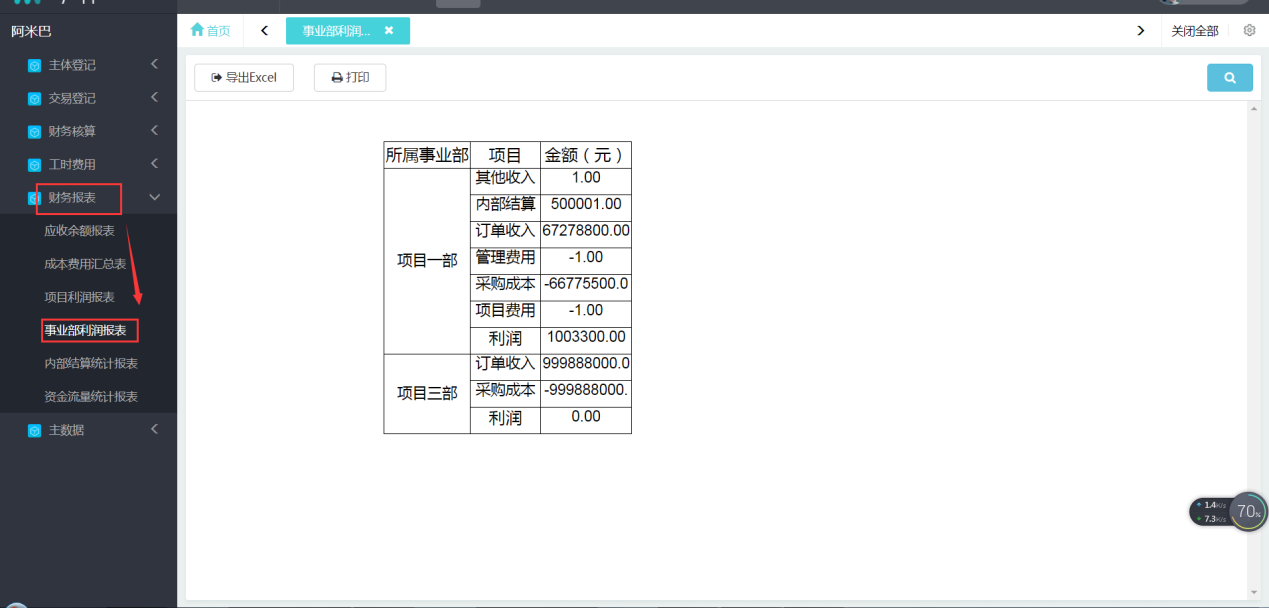The image size is (1269, 608).
Task: Expand the 主体登记 menu chevron
Action: click(155, 65)
